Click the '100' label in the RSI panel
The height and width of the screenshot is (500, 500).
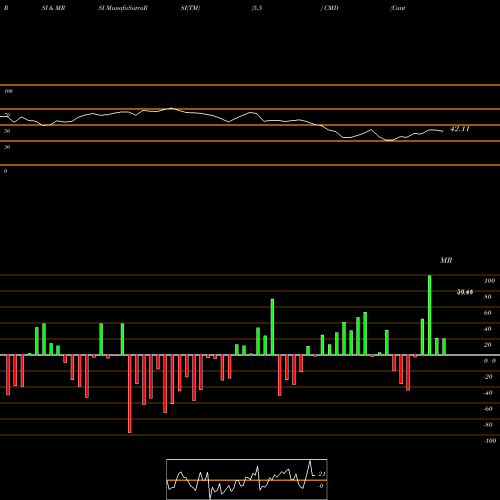point(8,91)
